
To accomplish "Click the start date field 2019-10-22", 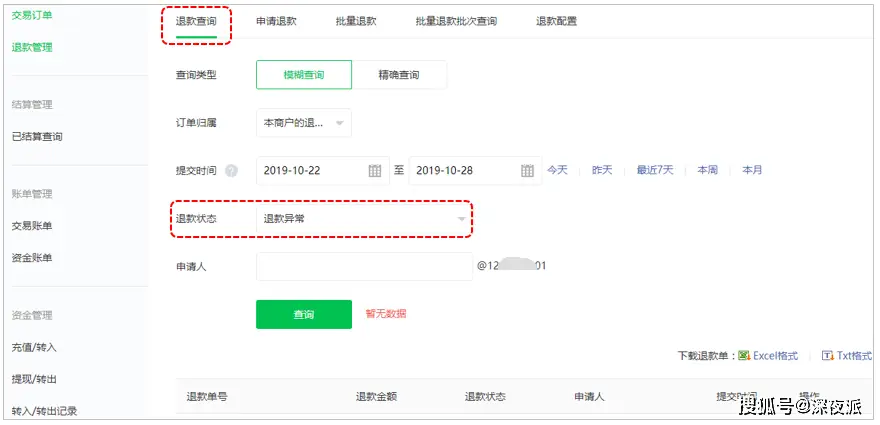I will [x=323, y=171].
